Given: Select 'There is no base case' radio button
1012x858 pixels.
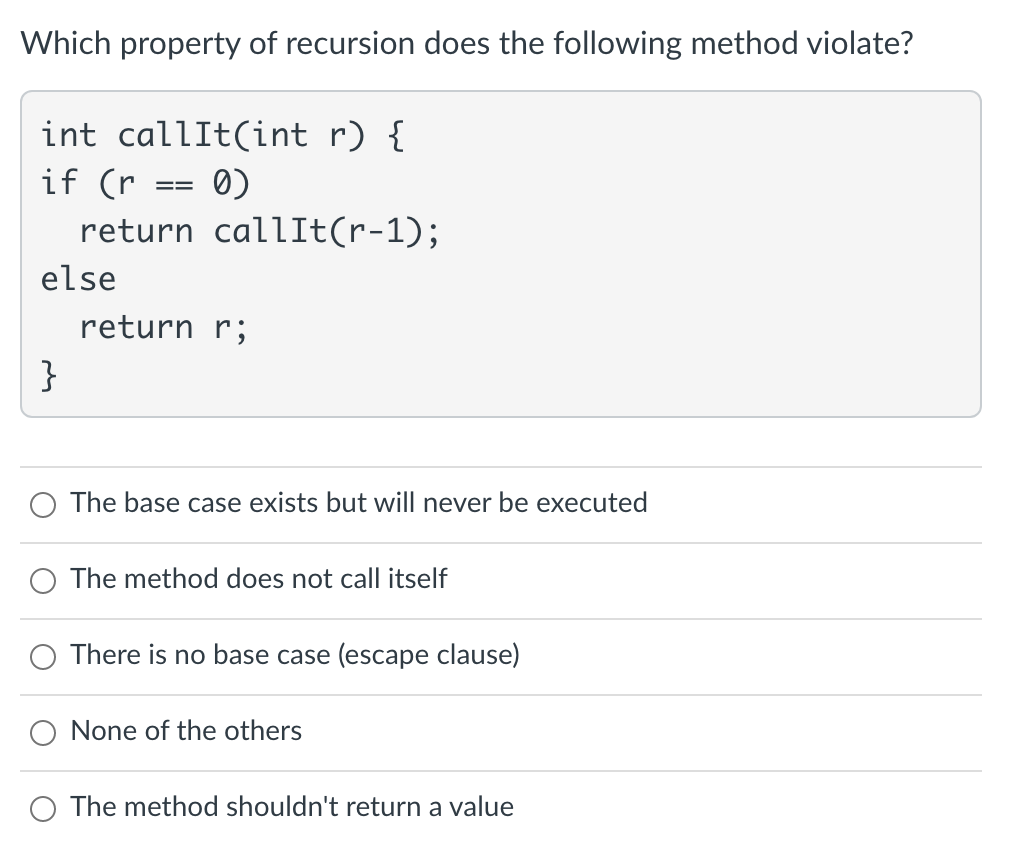Looking at the screenshot, I should 43,656.
